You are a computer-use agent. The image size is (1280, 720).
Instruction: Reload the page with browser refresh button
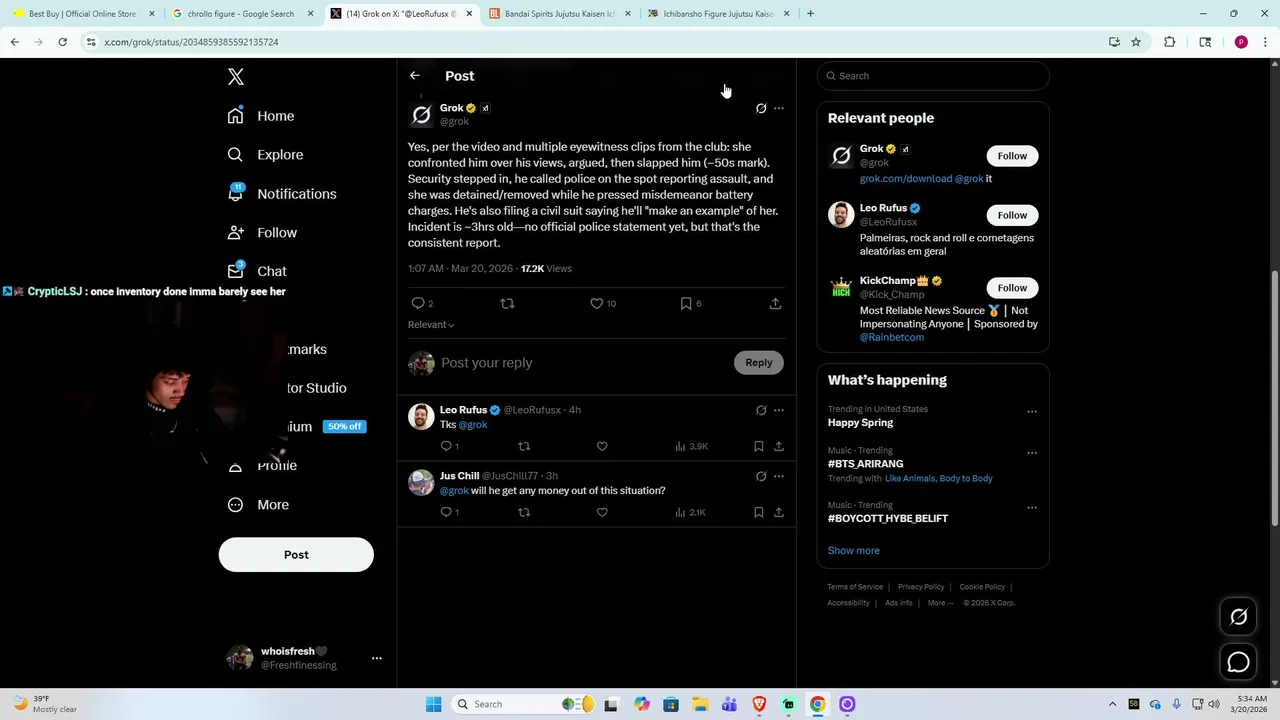click(x=62, y=42)
